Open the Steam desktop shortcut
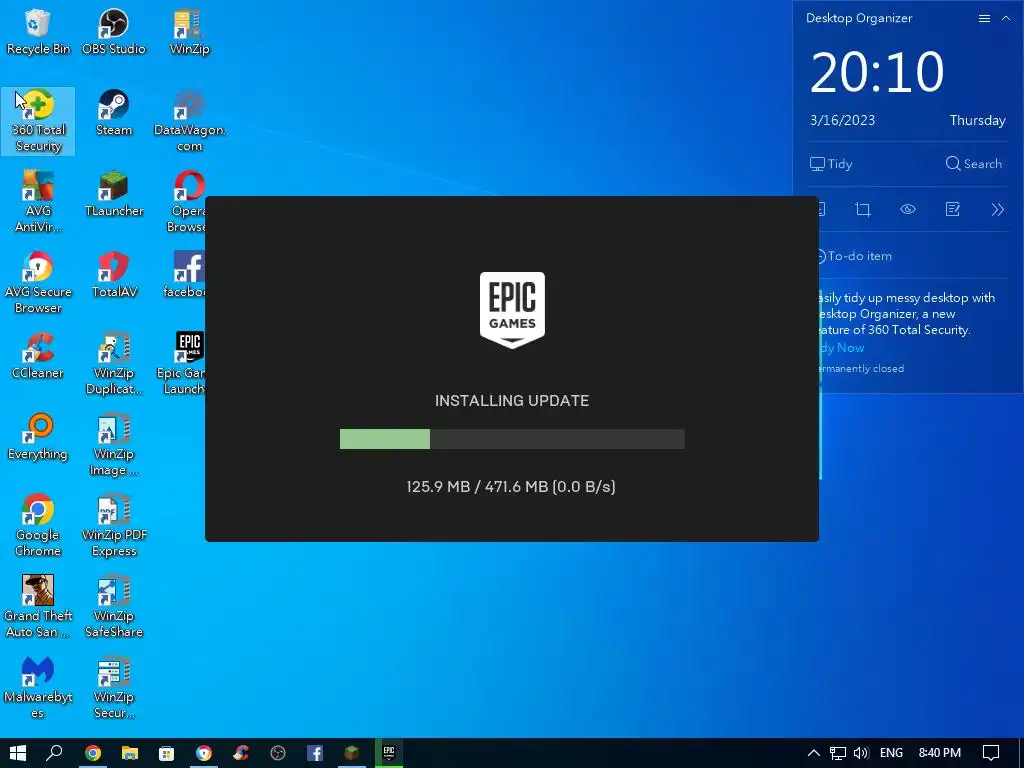This screenshot has width=1024, height=768. (114, 114)
